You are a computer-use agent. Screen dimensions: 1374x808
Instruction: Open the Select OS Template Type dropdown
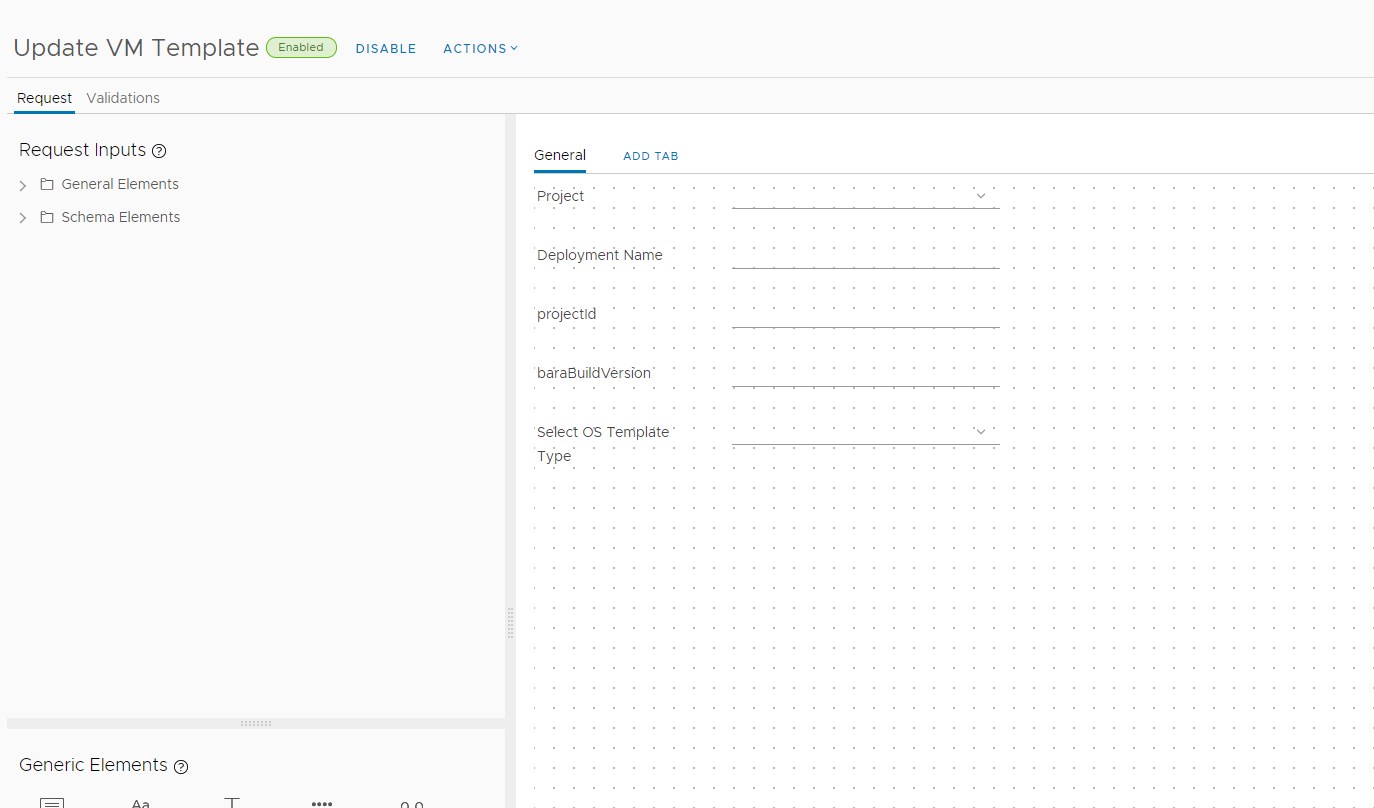tap(865, 432)
